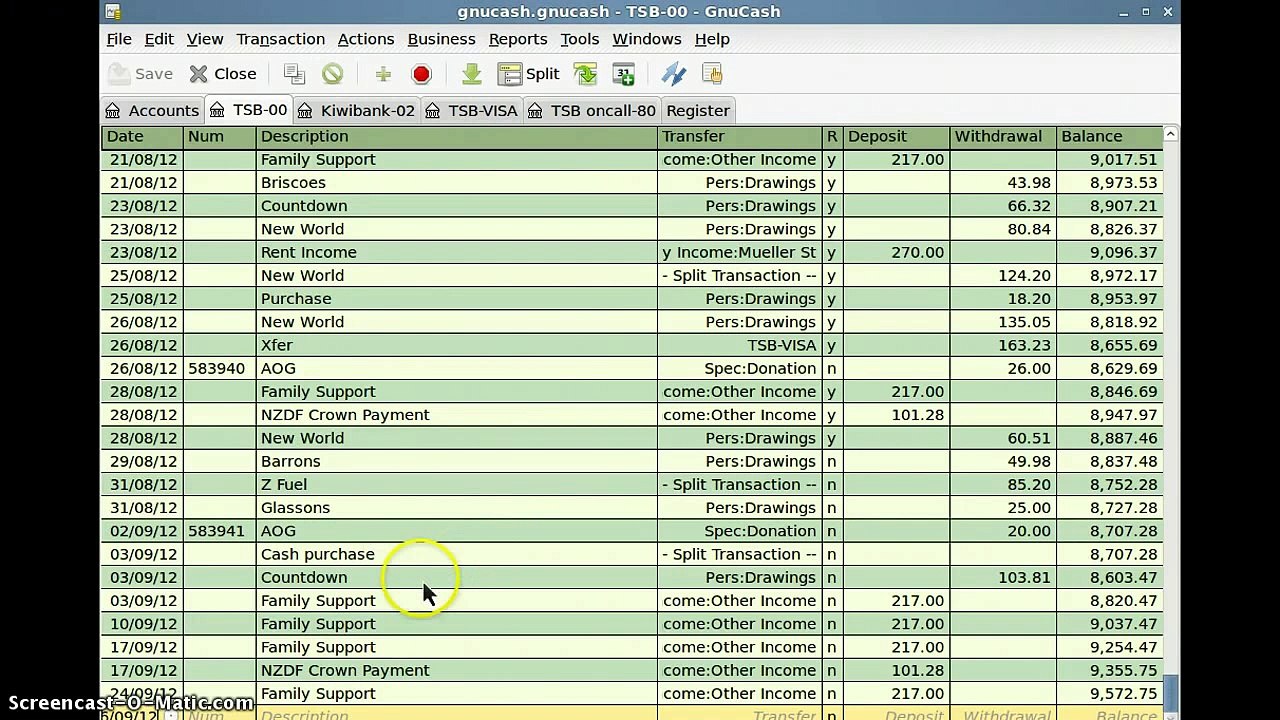Open the Reports menu
This screenshot has width=1280, height=720.
[518, 39]
